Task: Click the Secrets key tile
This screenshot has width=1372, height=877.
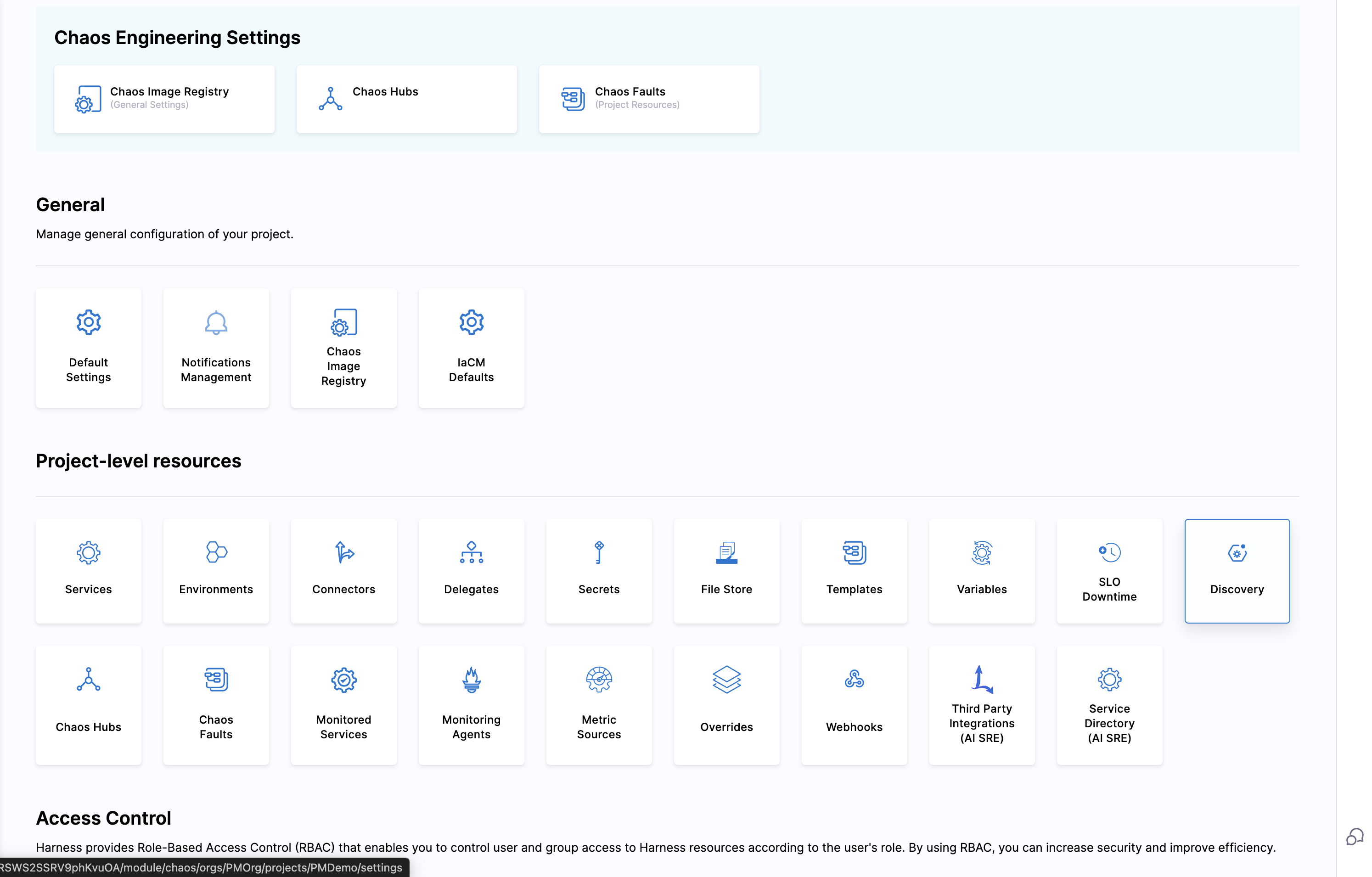Action: click(x=599, y=570)
